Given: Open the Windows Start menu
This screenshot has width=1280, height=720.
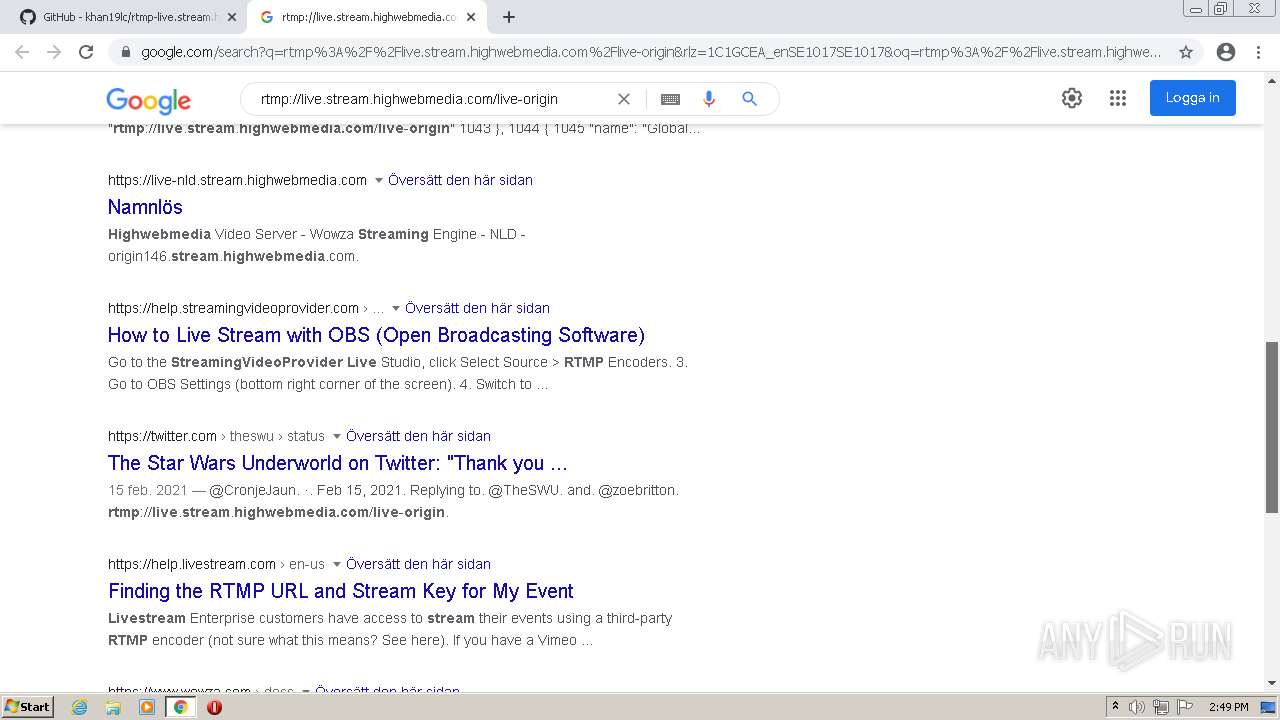Looking at the screenshot, I should 27,706.
